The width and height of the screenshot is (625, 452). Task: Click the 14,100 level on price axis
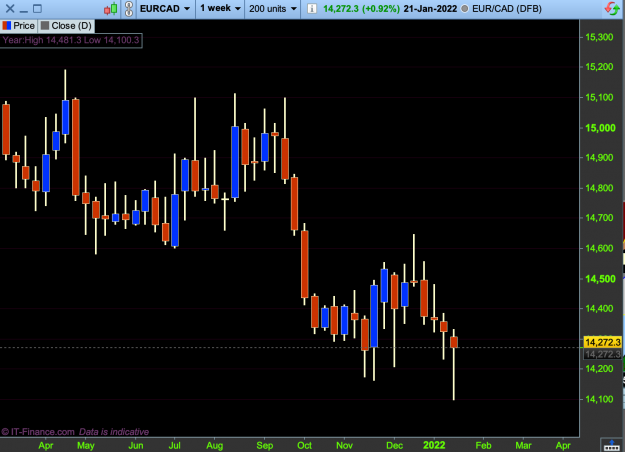pyautogui.click(x=599, y=399)
